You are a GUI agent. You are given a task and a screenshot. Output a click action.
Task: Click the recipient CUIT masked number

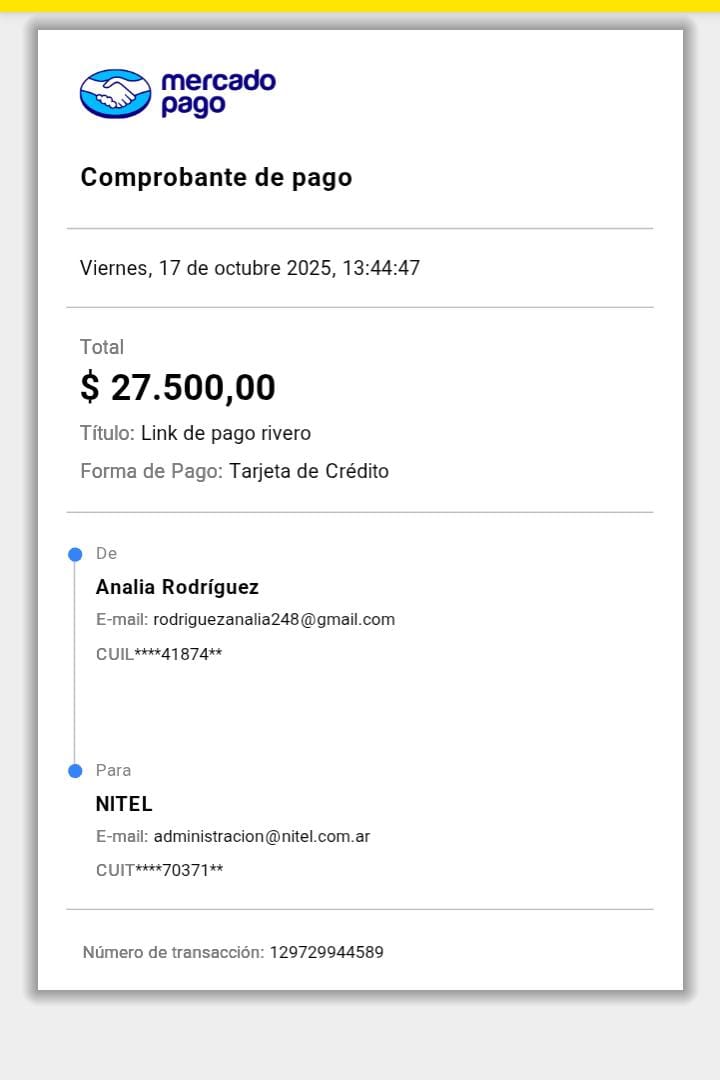tap(159, 870)
